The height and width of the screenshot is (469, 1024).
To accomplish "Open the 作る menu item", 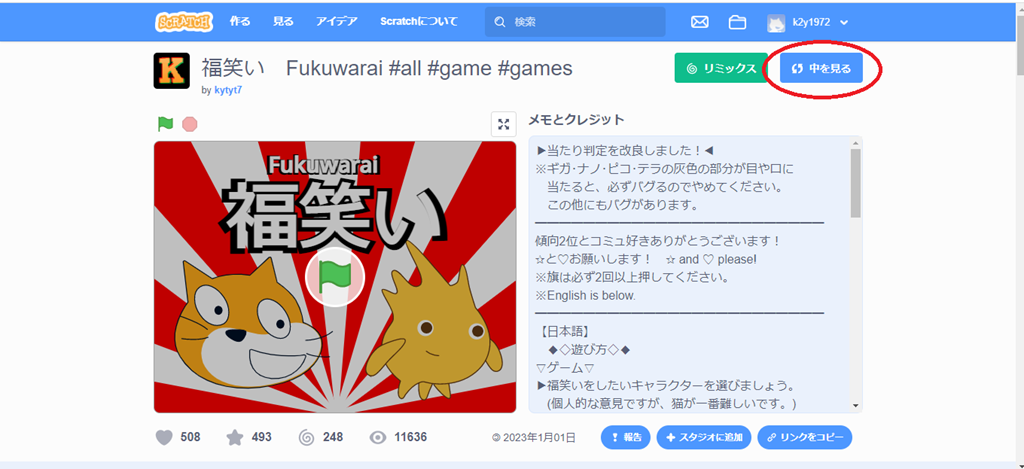I will [x=240, y=22].
